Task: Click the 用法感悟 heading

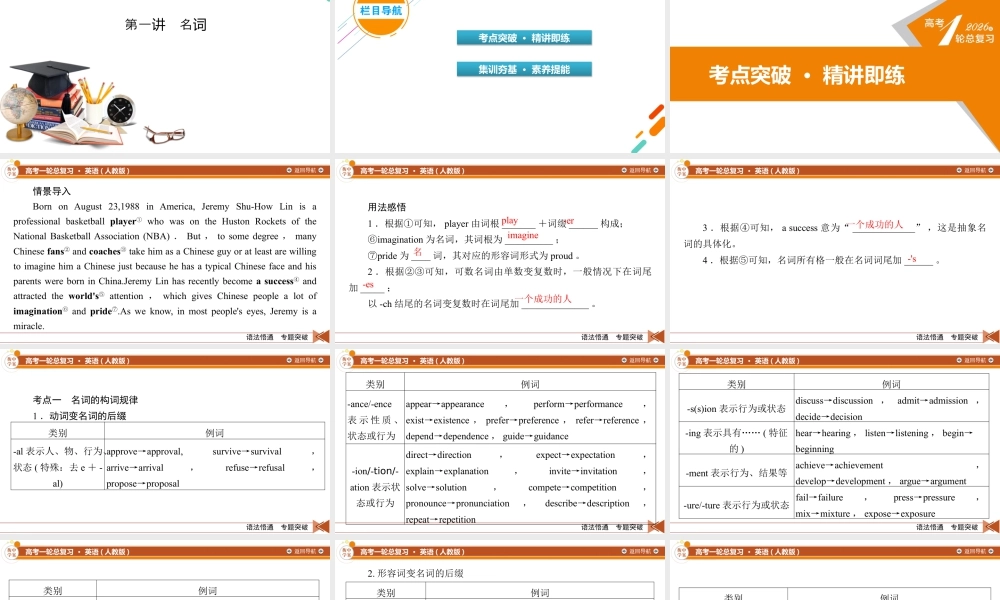Action: [x=386, y=207]
